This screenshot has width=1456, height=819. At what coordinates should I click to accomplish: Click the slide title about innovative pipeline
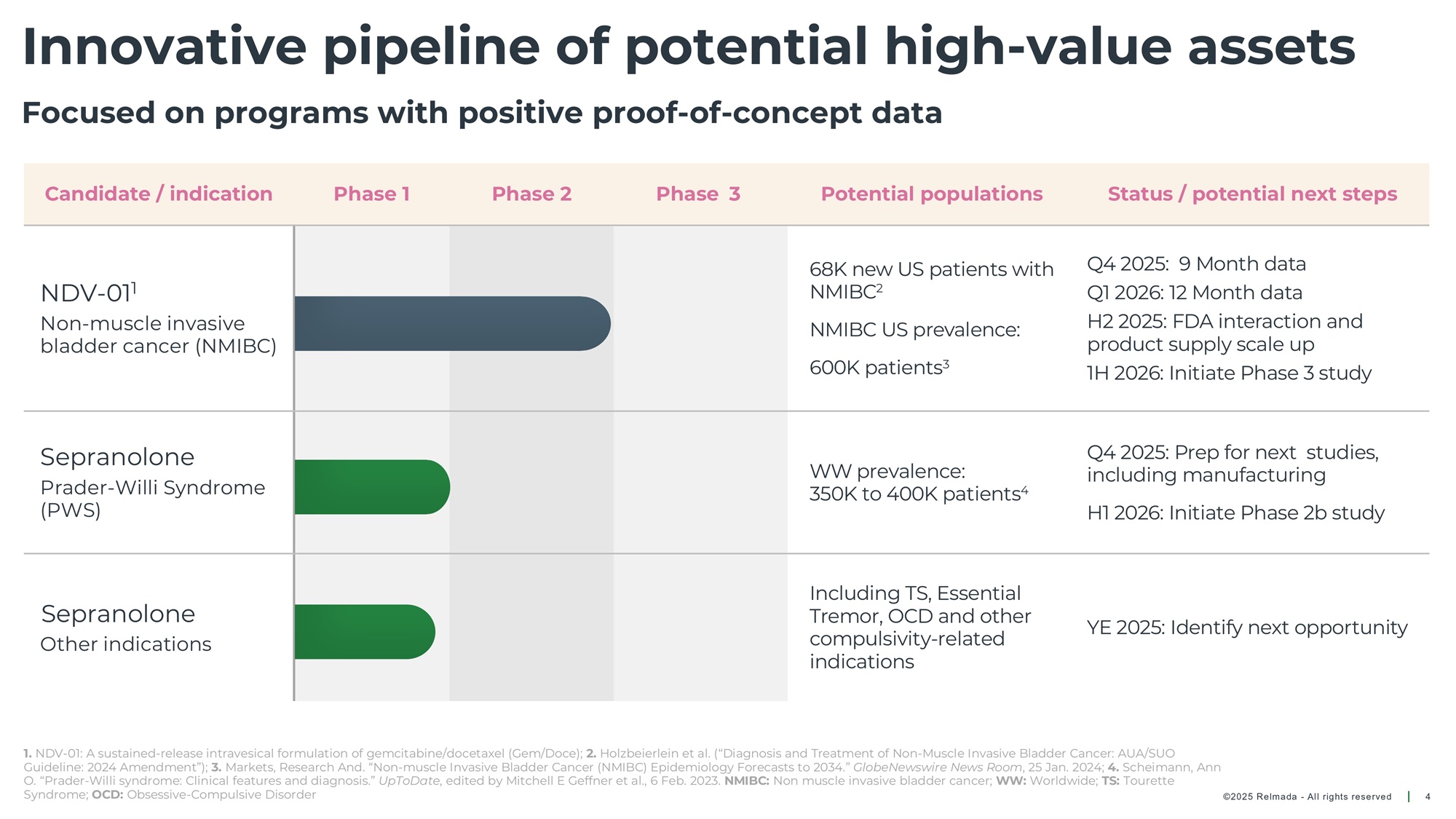(x=688, y=47)
